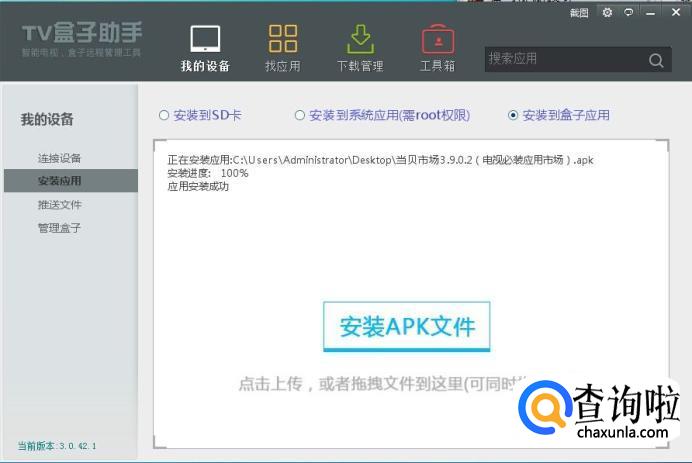The width and height of the screenshot is (692, 463).
Task: Click the TV盒子助手 logo
Action: (x=82, y=39)
